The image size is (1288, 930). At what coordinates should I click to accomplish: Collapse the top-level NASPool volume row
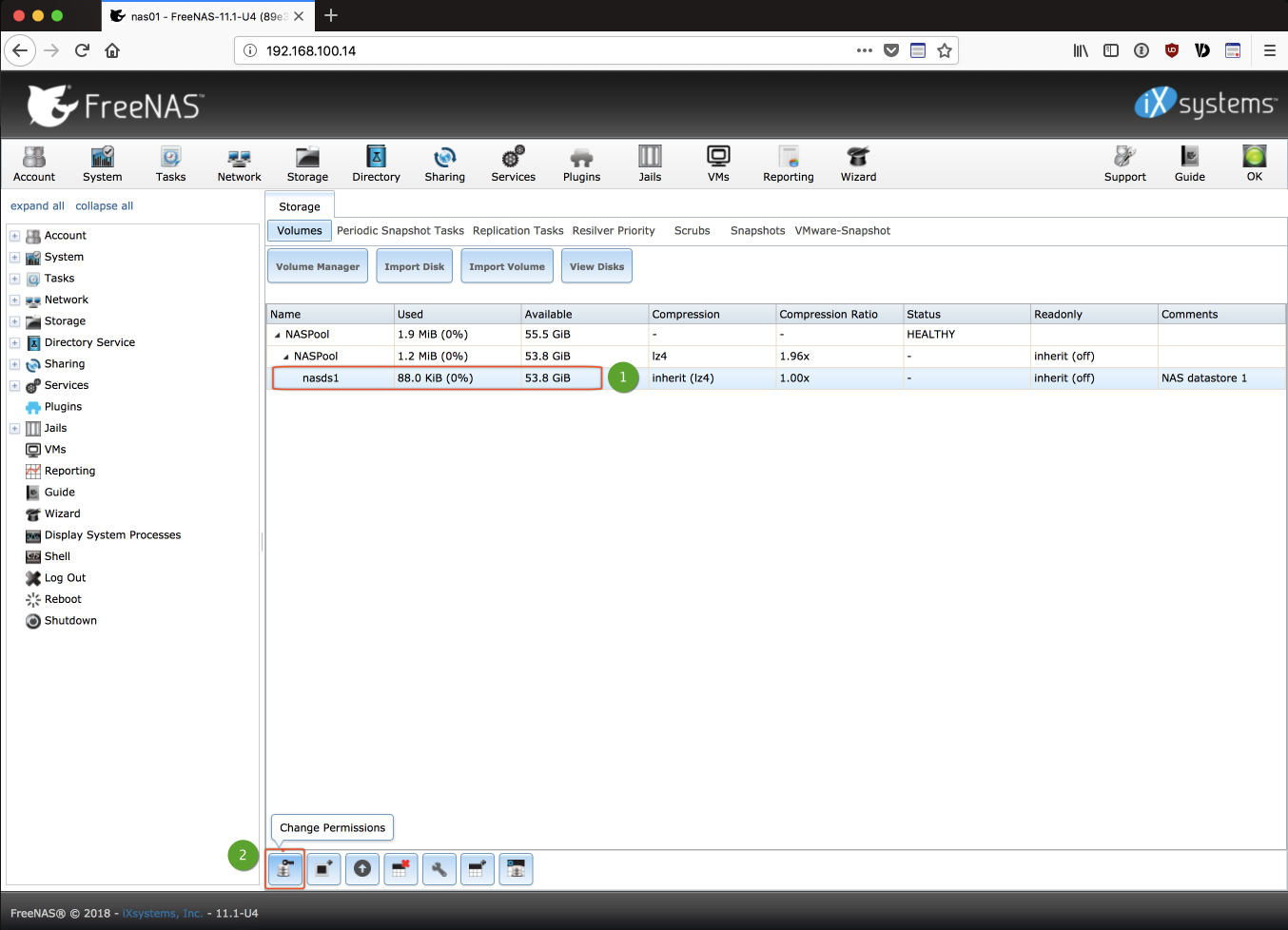(x=278, y=335)
